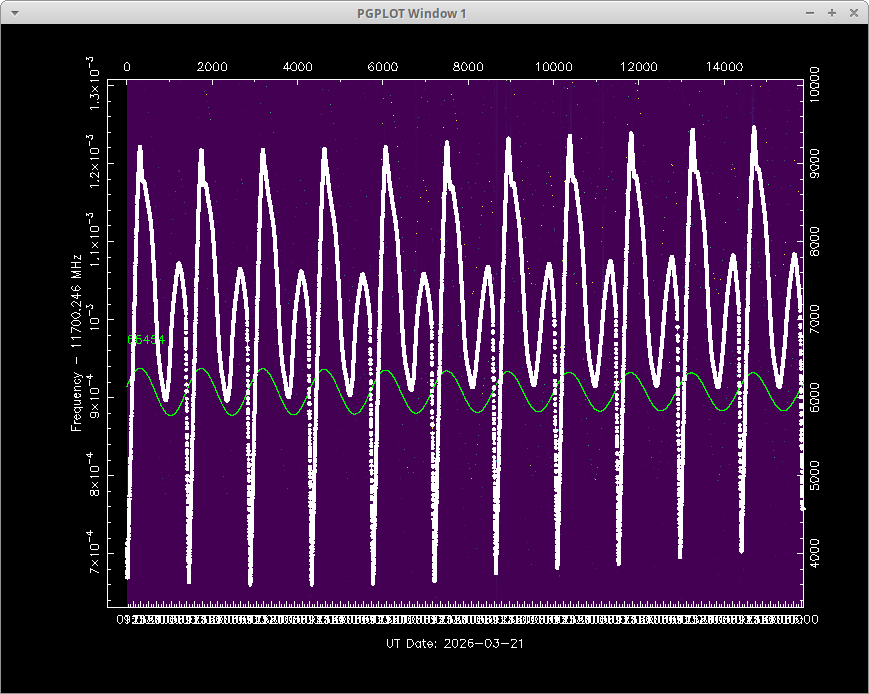Click the Frequency - 11700.246 MHz axis label

pos(76,343)
